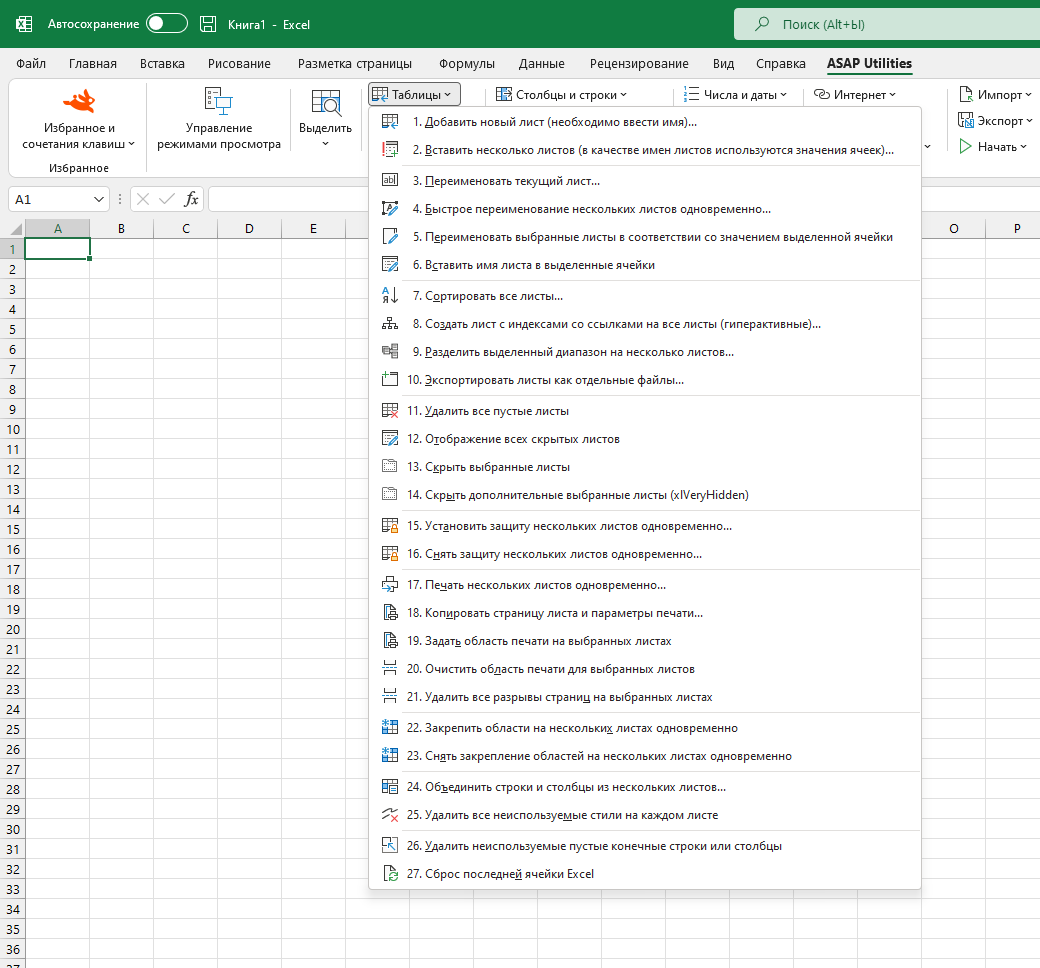Select '5. Переименовать выбранные листы' menu item
This screenshot has height=968, width=1040.
click(x=645, y=237)
